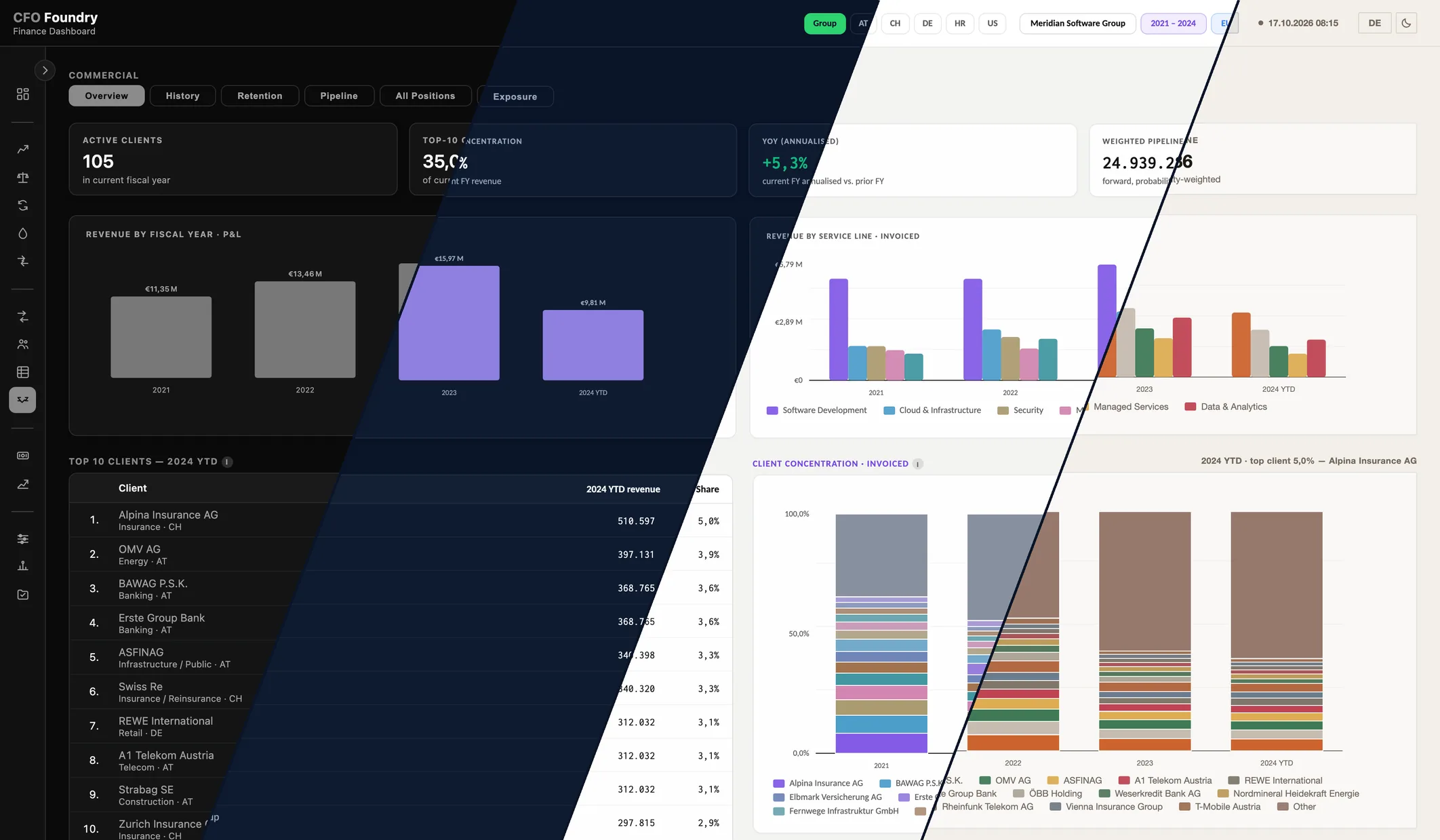Click the 2024 YTD revenue bar €9,81 M

click(x=593, y=345)
